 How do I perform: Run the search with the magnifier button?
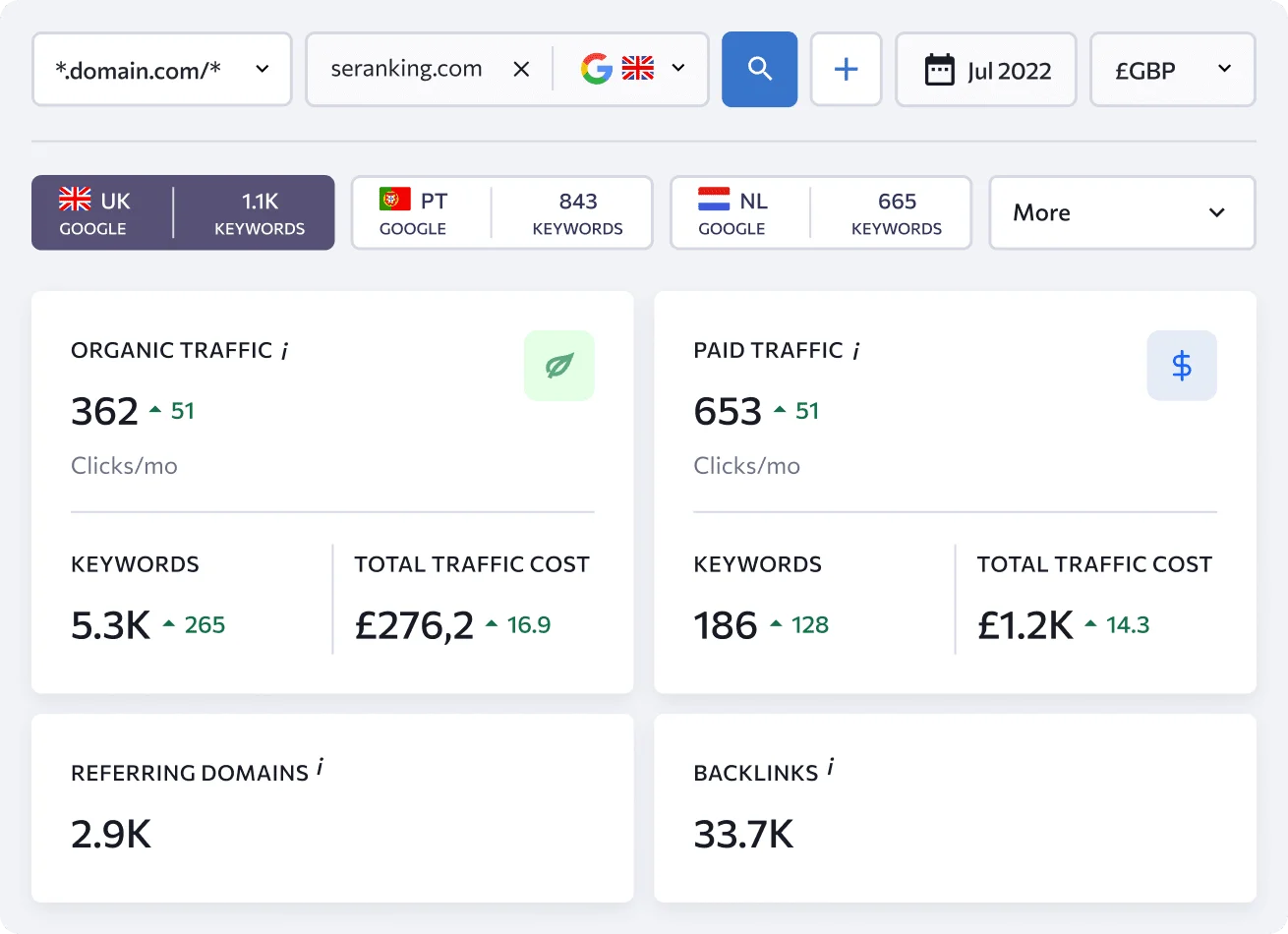[x=759, y=69]
